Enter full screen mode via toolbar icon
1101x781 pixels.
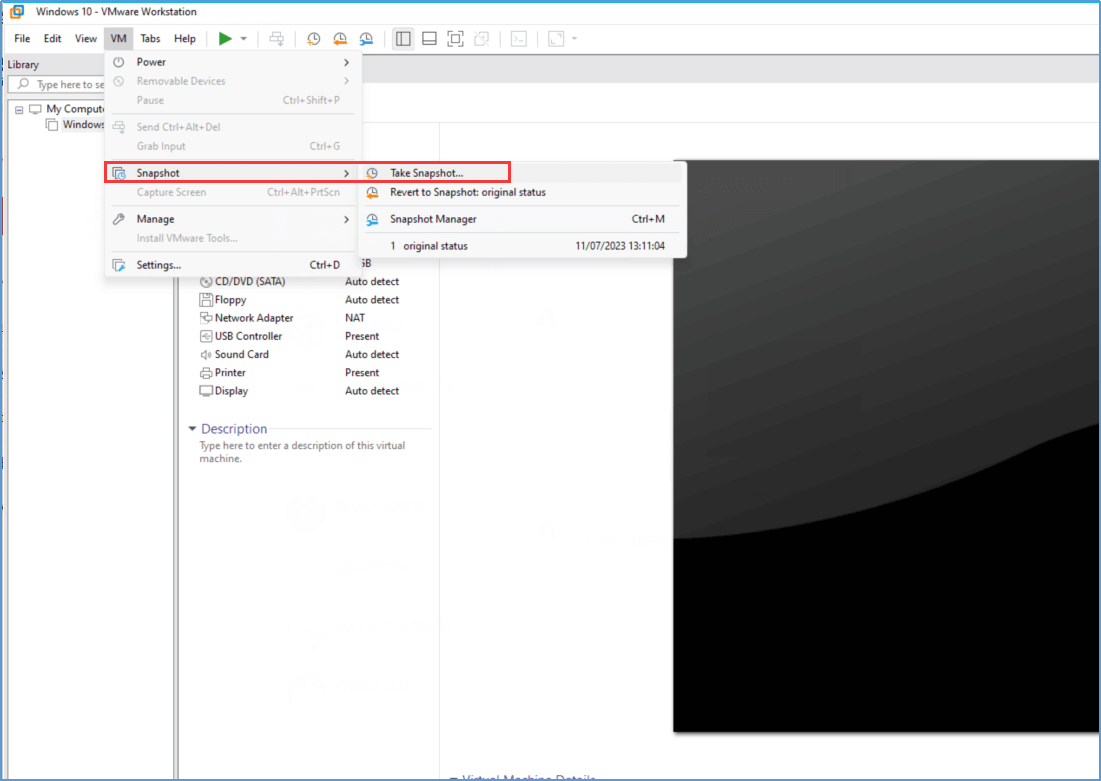[x=455, y=38]
